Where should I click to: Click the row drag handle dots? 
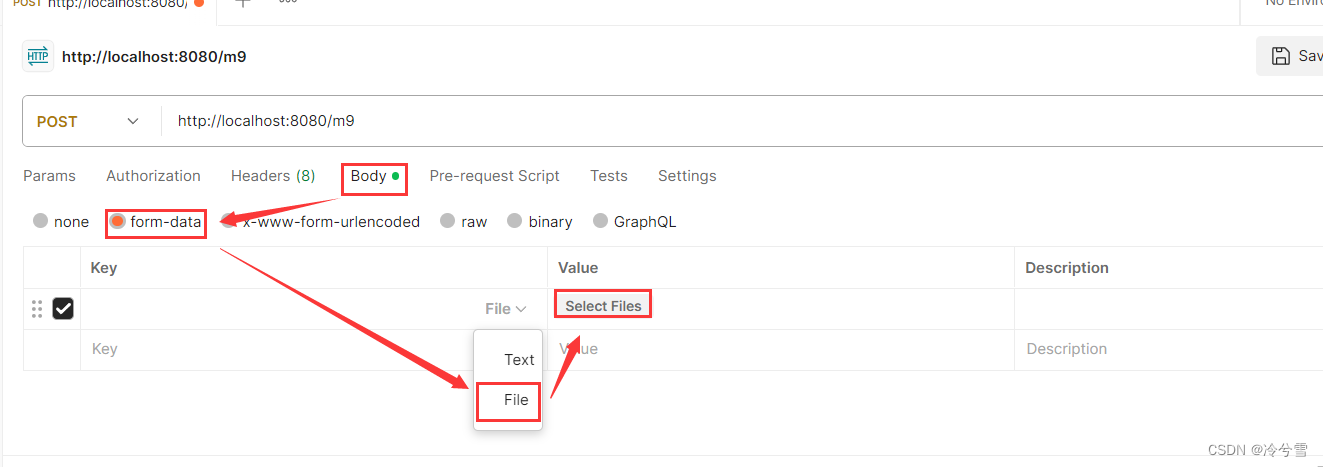[37, 309]
